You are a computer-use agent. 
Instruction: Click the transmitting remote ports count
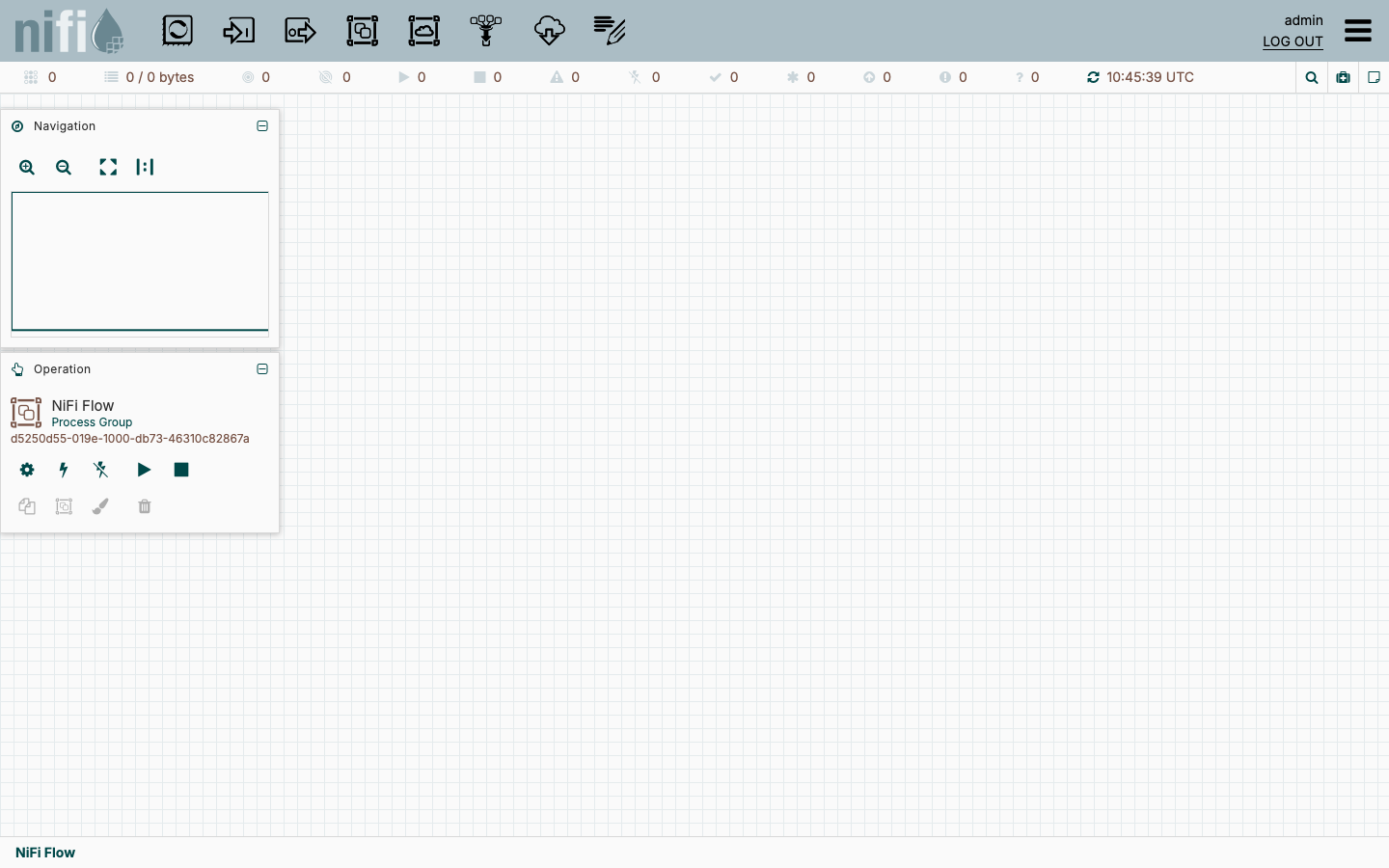[x=256, y=77]
